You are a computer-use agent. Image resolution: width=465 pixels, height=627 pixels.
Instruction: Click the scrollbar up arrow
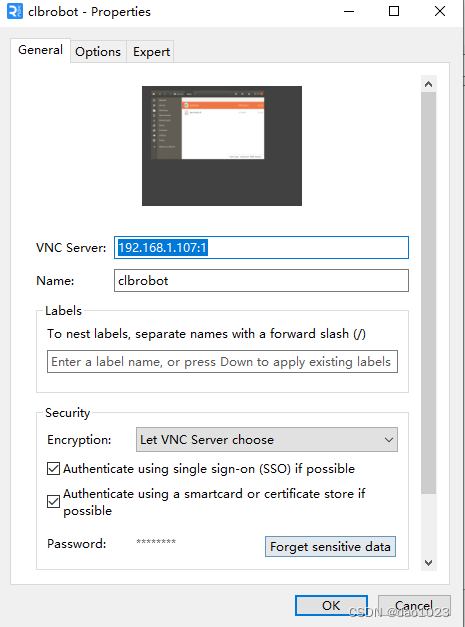pos(428,84)
